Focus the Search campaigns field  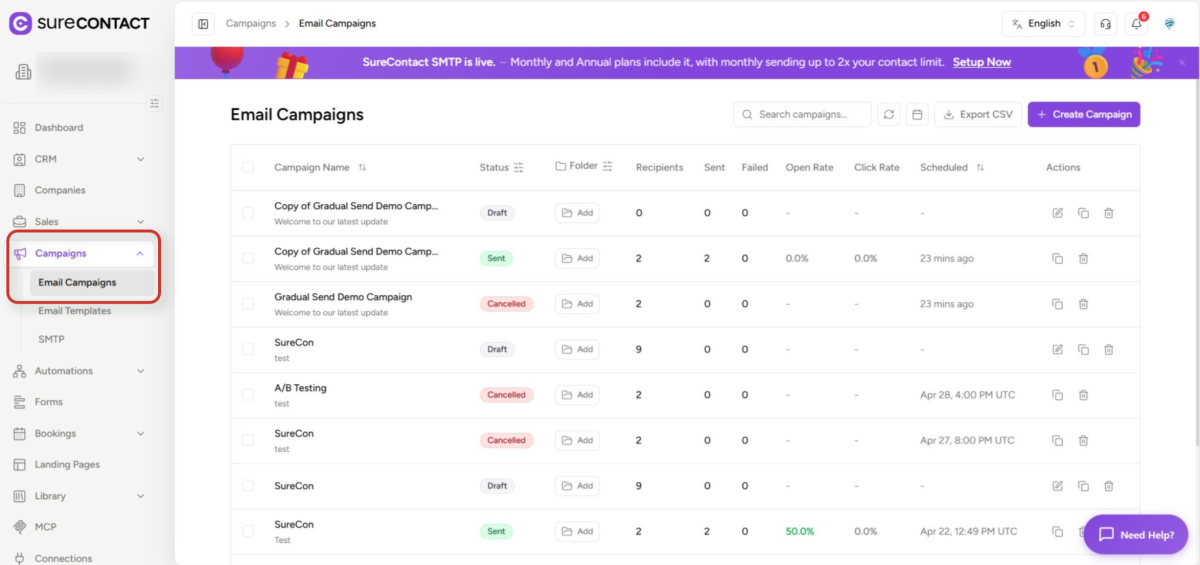click(802, 115)
